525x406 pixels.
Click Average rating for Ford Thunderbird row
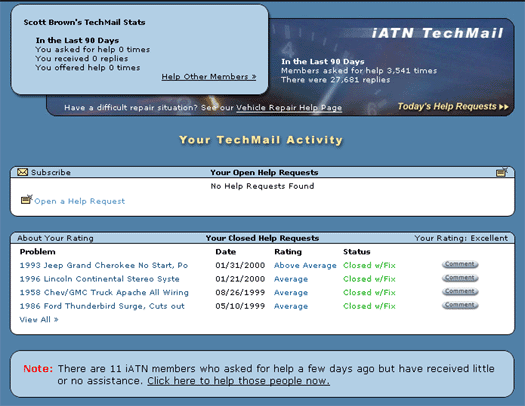coord(291,306)
